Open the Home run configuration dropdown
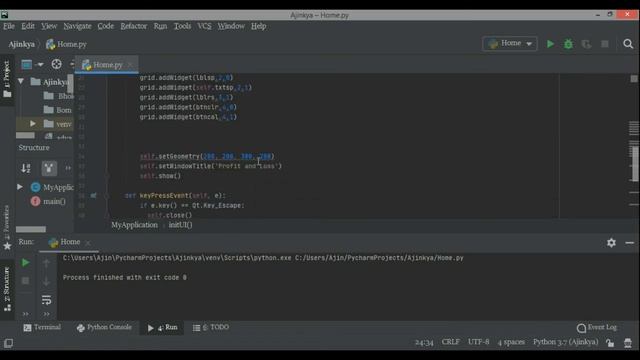This screenshot has height=360, width=640. point(510,43)
